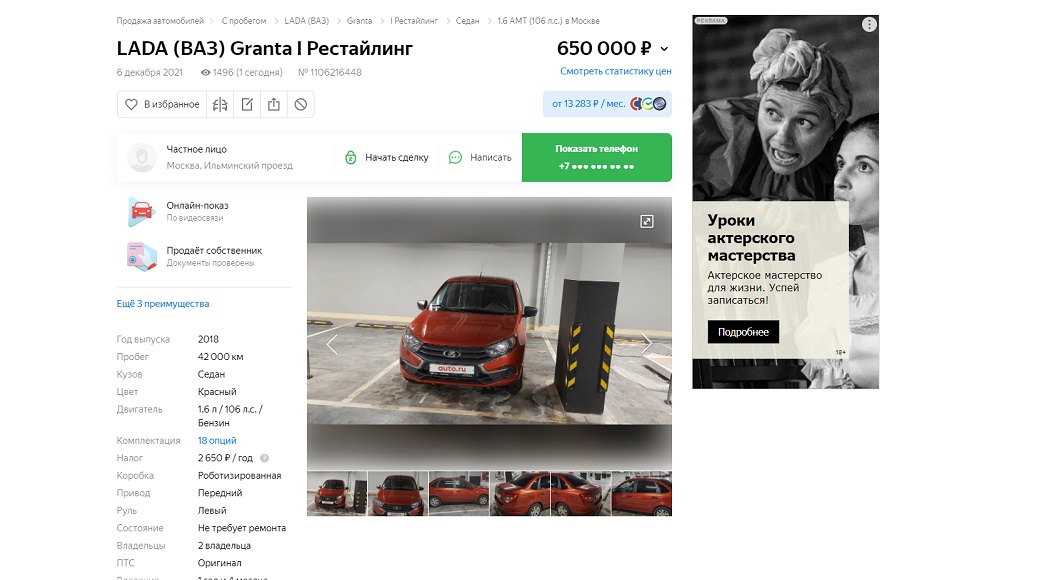Image resolution: width=1038 pixels, height=580 pixels.
Task: Click the acting lessons ad banner photo
Action: 786,108
